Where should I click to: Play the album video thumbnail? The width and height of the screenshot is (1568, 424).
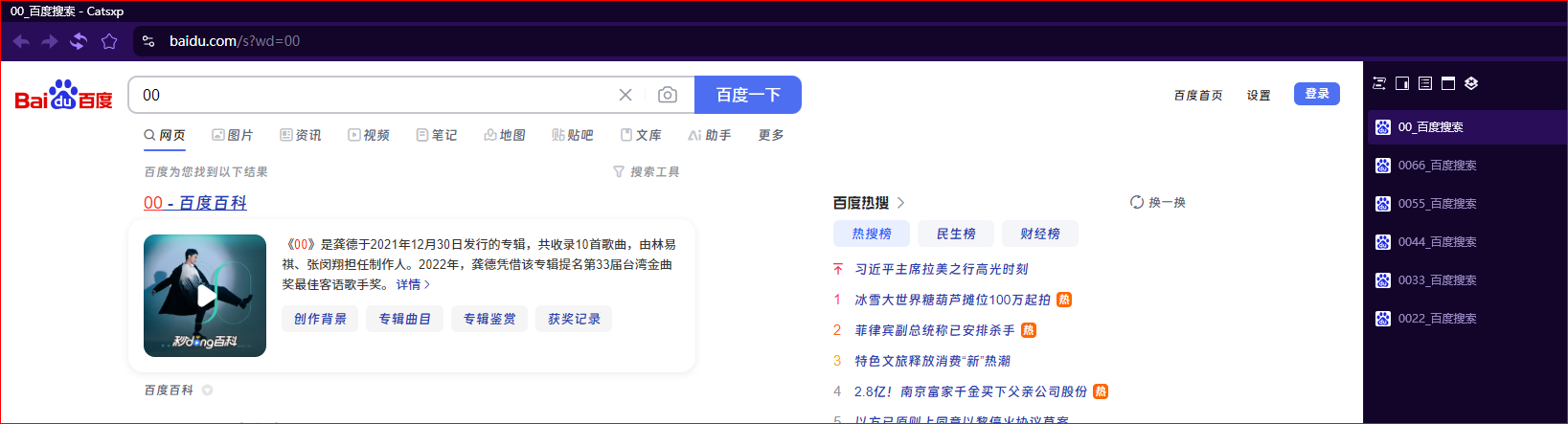pos(205,296)
